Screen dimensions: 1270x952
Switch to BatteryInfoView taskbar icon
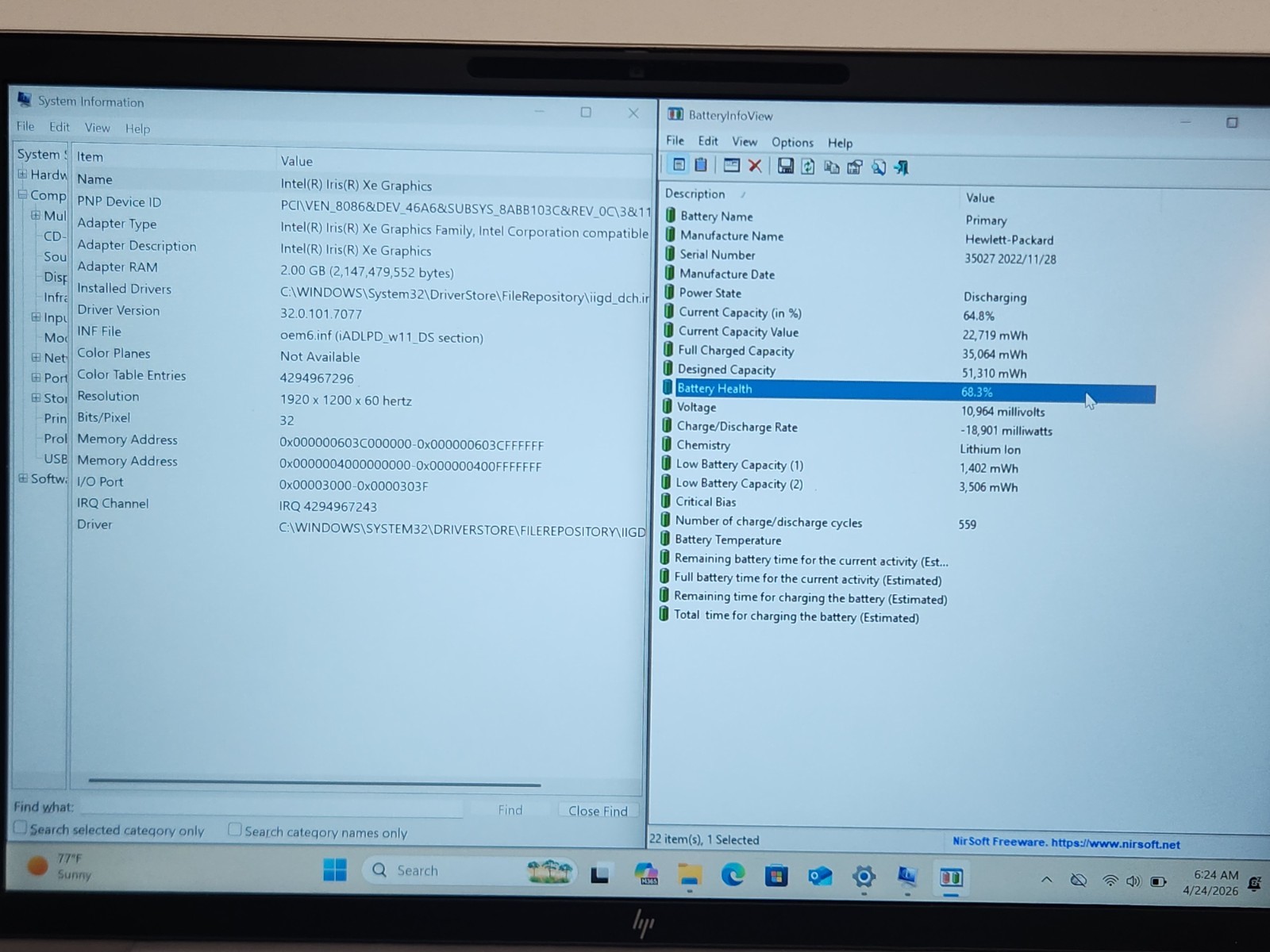pyautogui.click(x=951, y=877)
